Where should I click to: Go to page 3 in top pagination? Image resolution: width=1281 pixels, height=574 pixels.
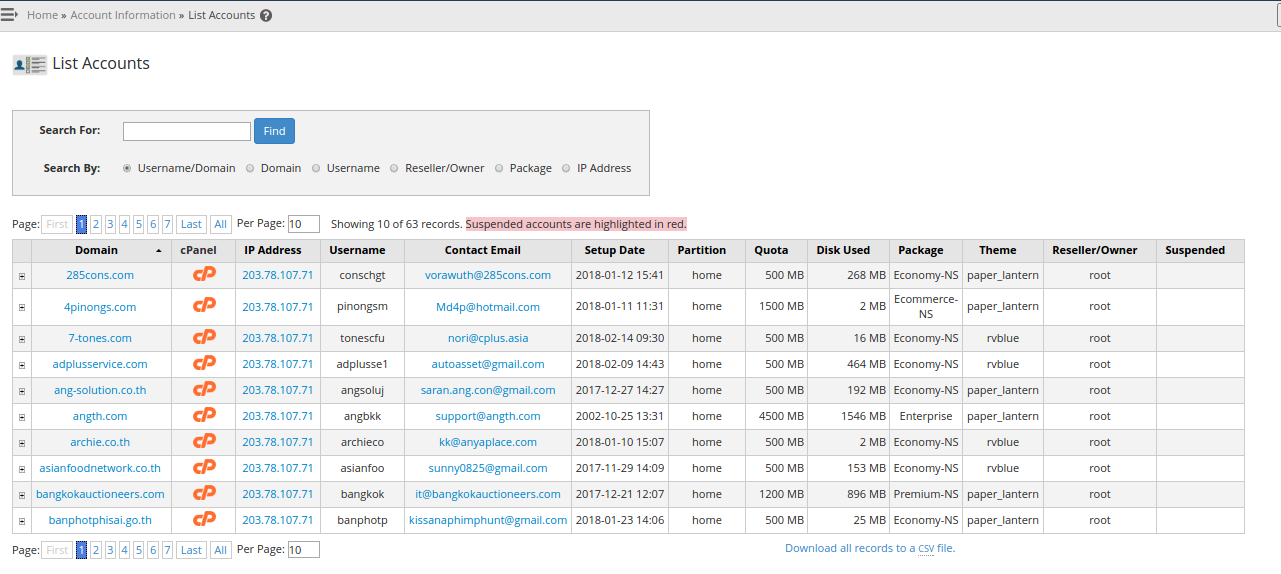110,225
